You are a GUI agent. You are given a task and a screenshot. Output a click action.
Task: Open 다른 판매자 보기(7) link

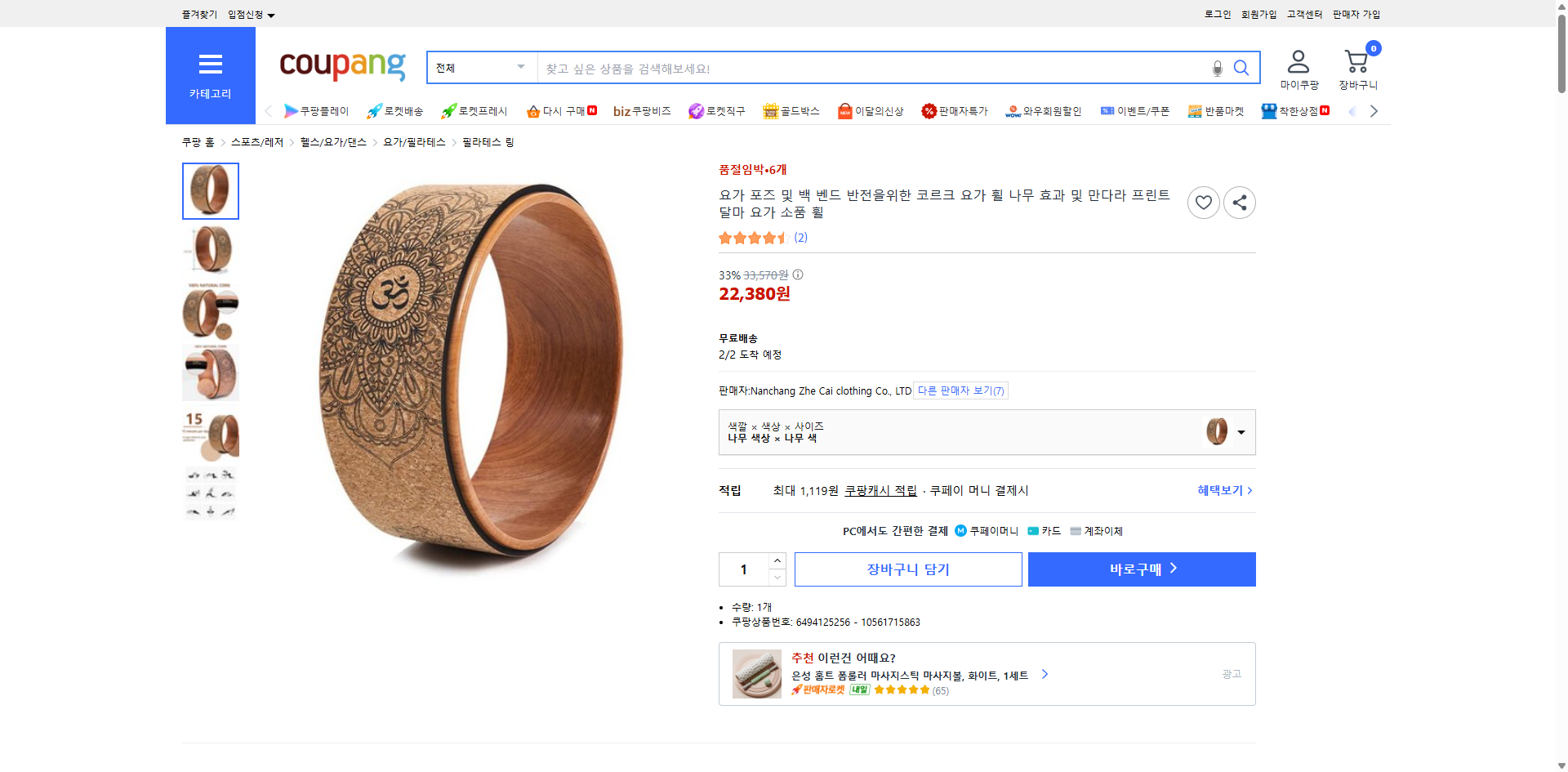click(960, 390)
